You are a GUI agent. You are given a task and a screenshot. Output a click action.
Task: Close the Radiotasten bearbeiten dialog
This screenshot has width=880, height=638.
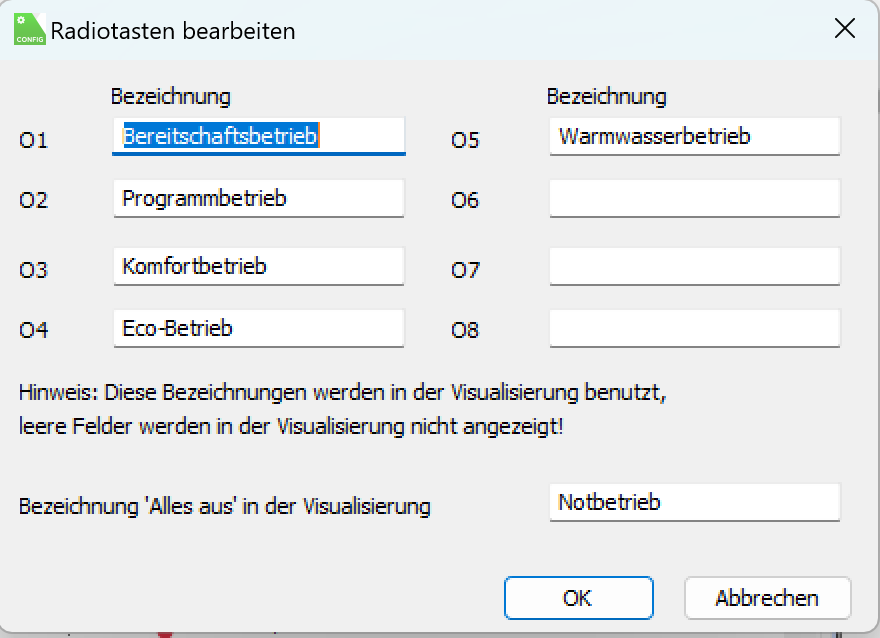tap(845, 29)
